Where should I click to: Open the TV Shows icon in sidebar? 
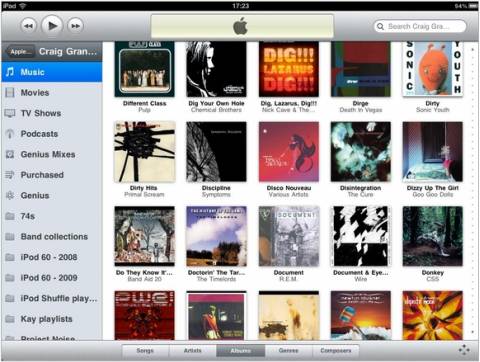(10, 113)
